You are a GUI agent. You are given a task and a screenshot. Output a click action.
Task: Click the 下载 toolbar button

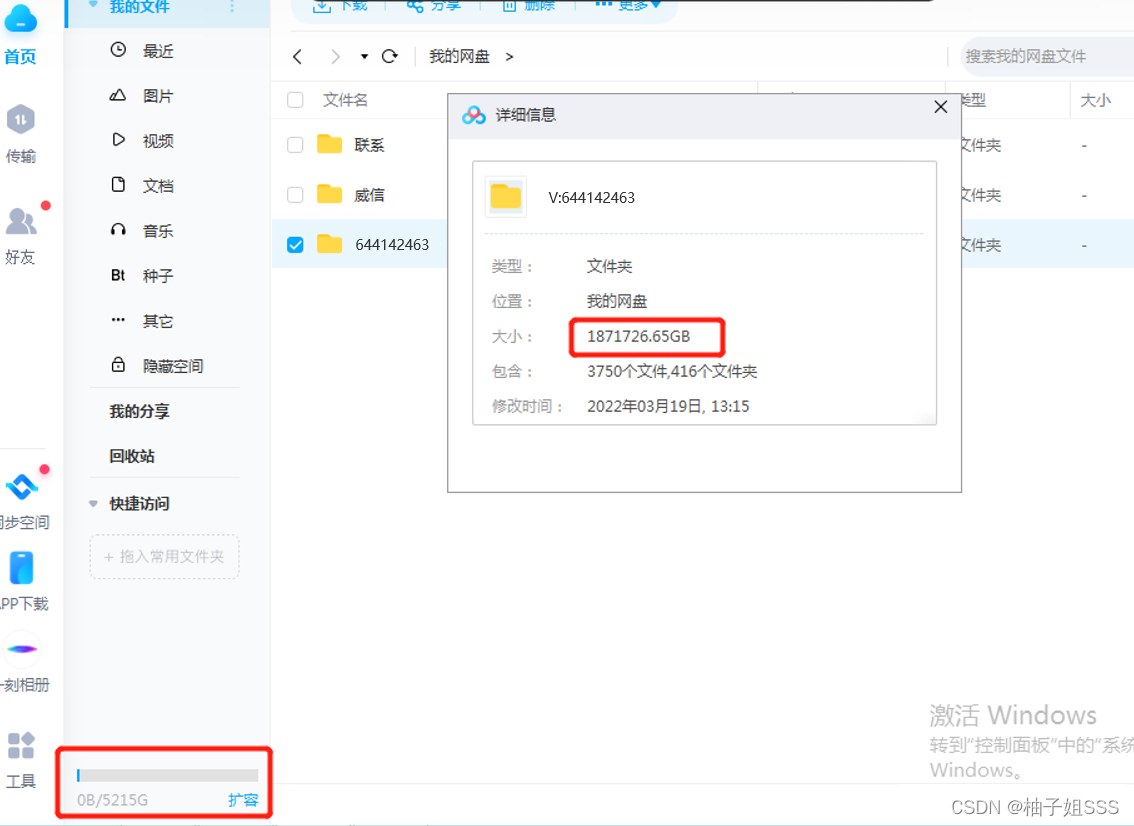click(341, 6)
